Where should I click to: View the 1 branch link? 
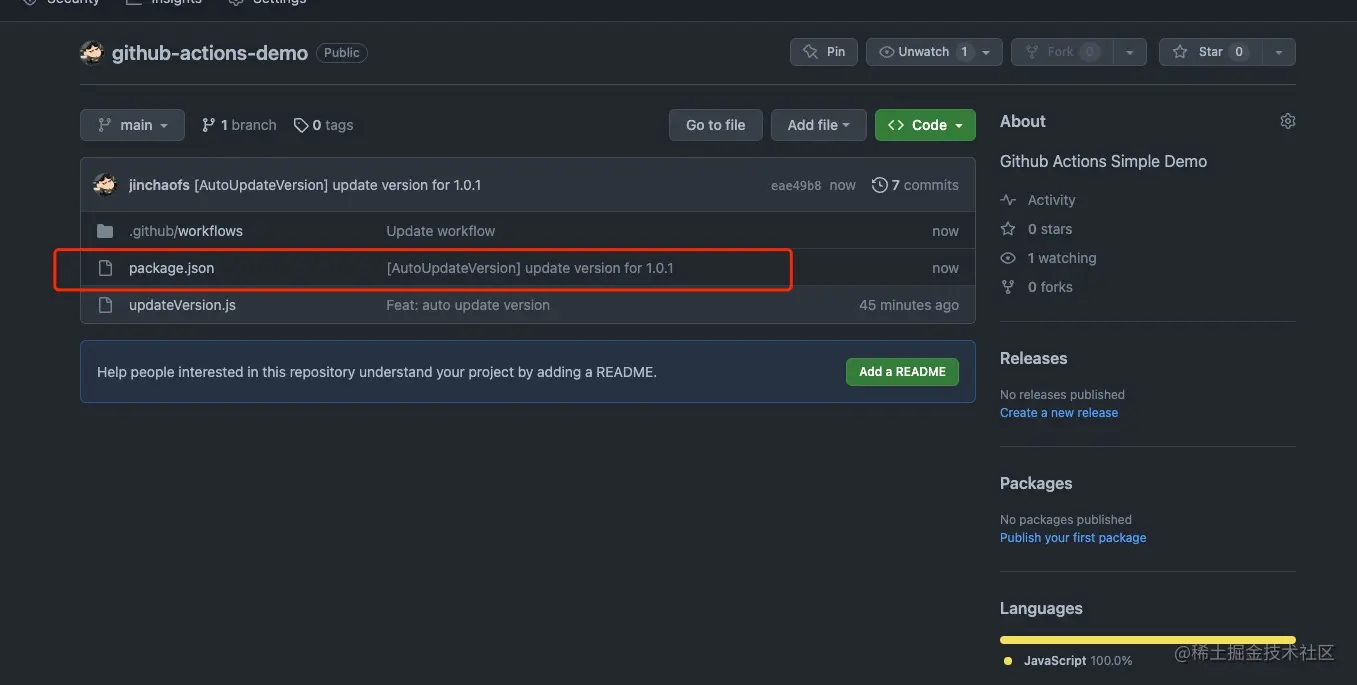click(x=239, y=125)
